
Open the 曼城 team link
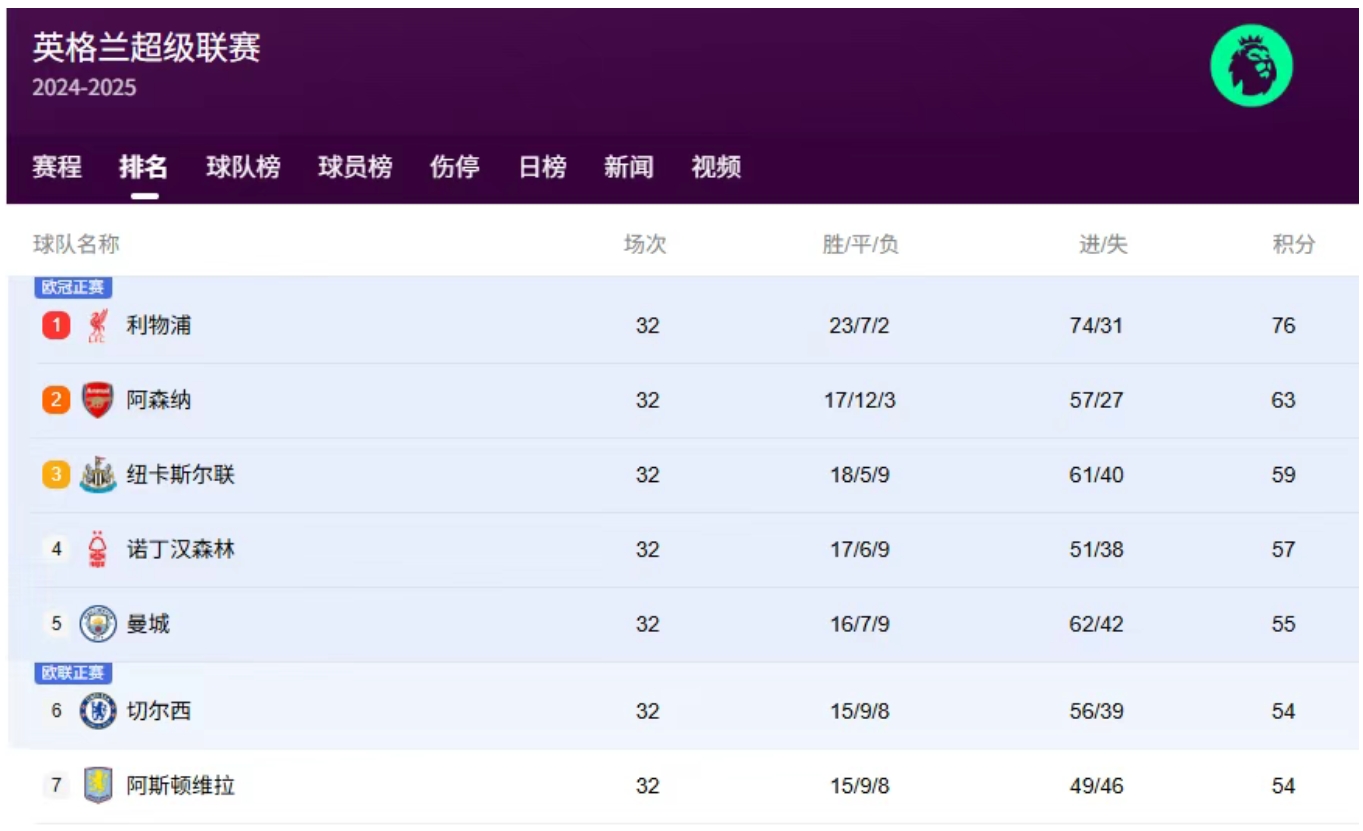point(148,624)
